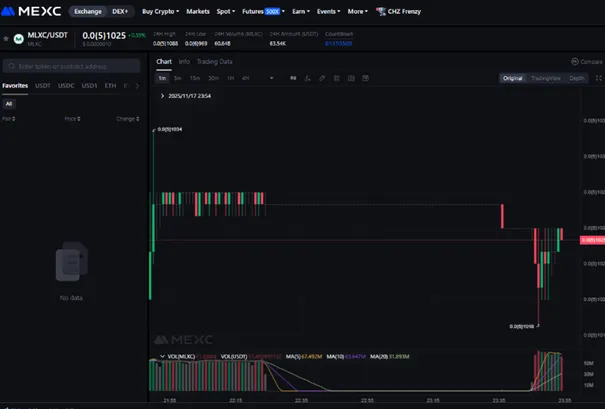Switch to the Depth chart view
The width and height of the screenshot is (605, 409).
click(577, 78)
